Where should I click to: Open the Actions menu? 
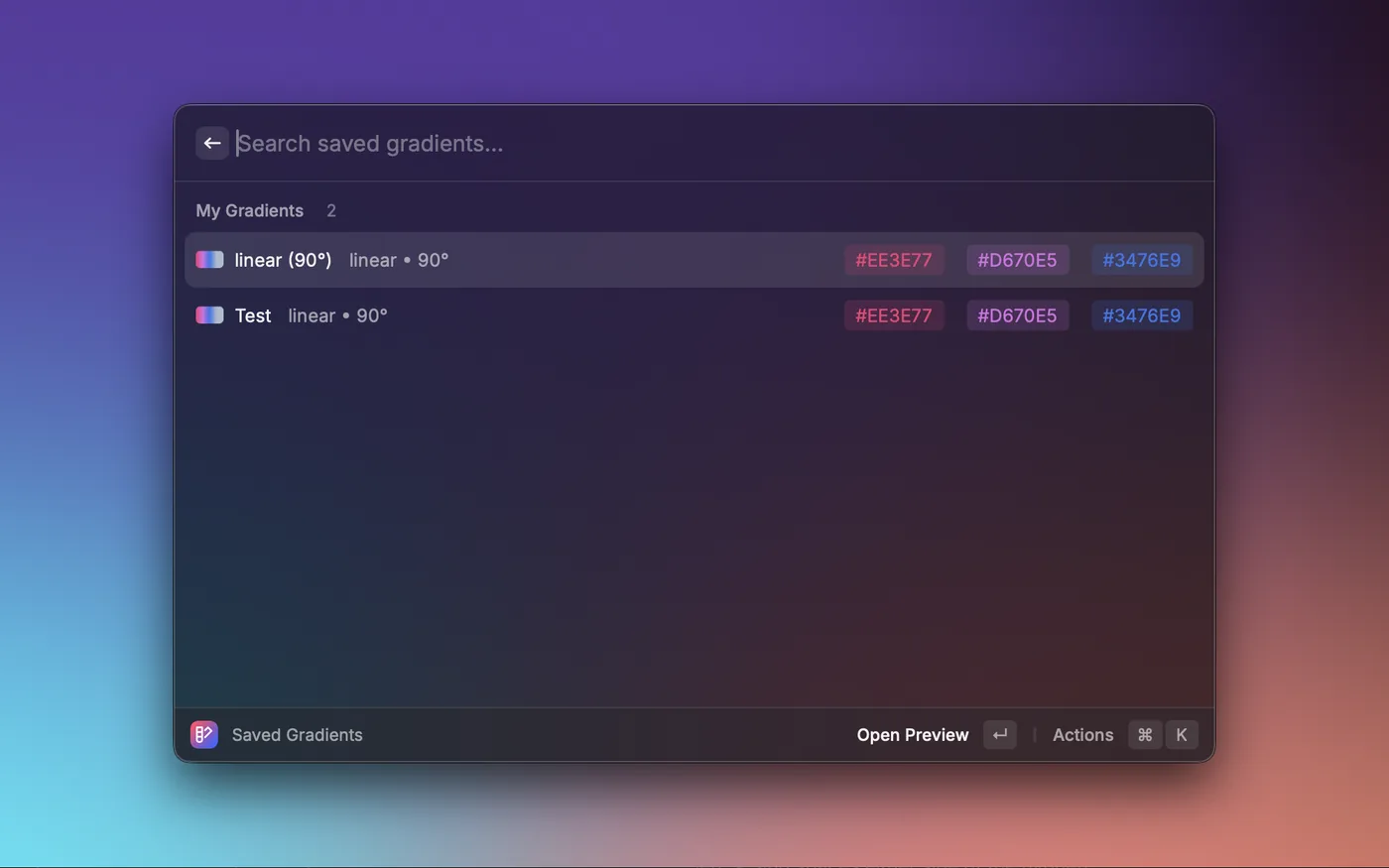(1082, 735)
